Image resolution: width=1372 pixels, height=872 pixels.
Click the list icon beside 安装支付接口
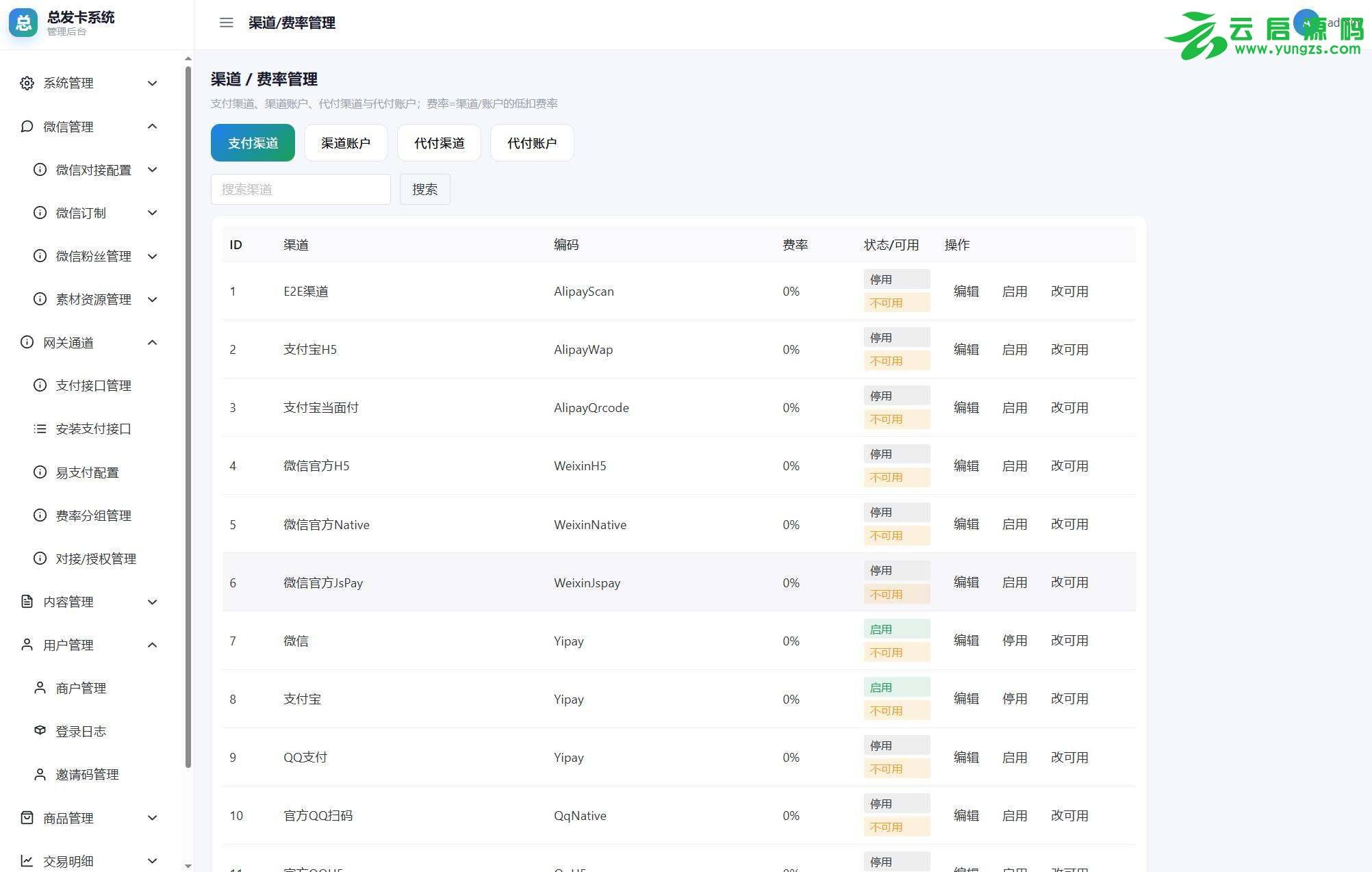[x=40, y=428]
